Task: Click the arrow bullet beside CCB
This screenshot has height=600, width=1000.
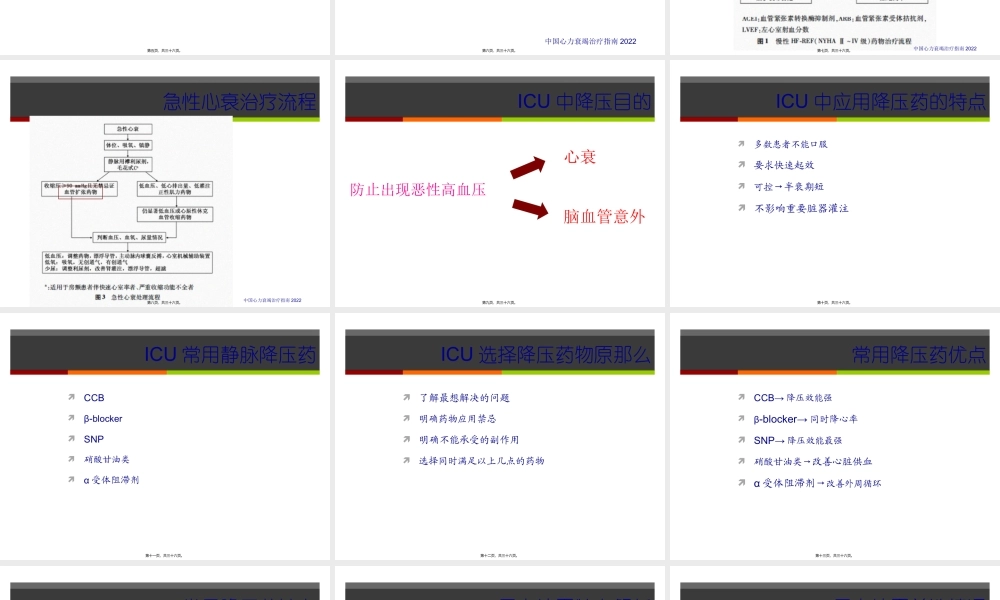Action: coord(70,398)
